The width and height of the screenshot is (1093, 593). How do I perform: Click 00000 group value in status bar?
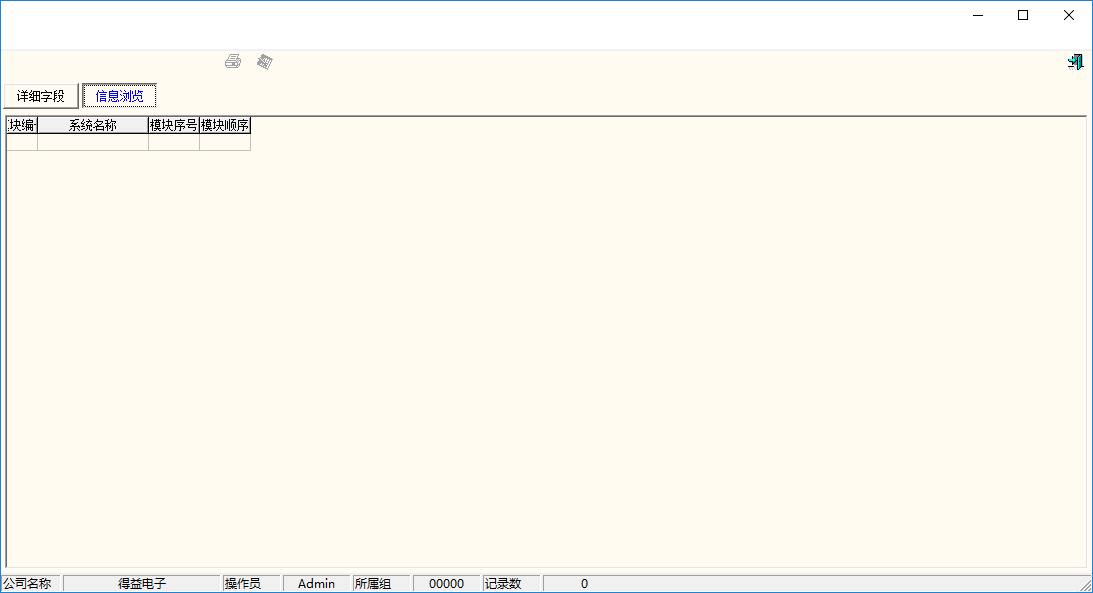447,584
